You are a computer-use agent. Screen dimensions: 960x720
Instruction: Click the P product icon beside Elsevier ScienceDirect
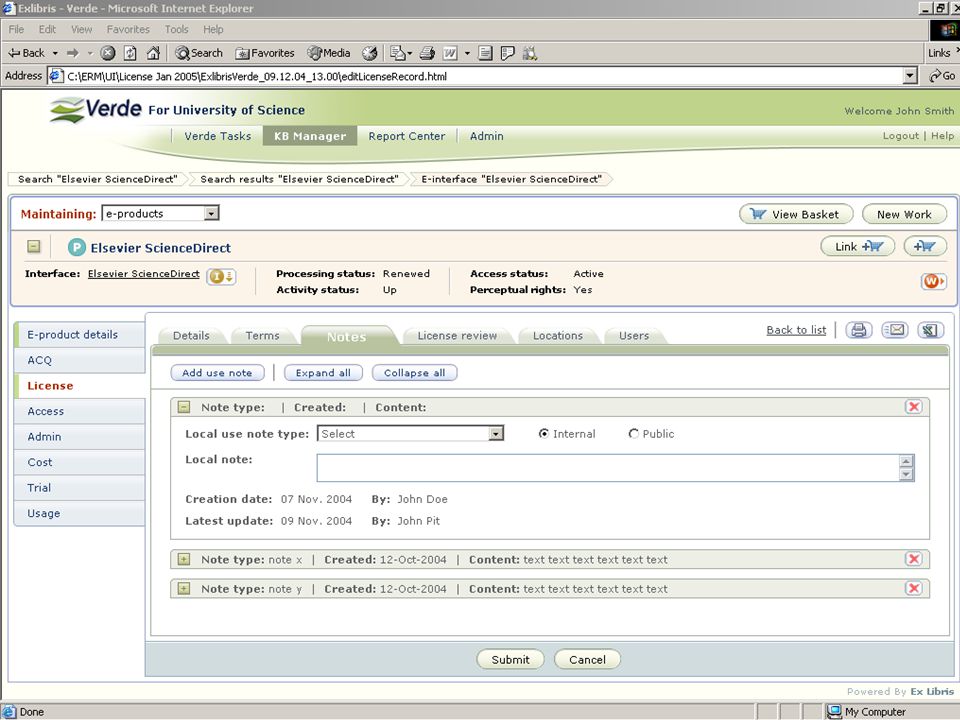click(x=77, y=247)
